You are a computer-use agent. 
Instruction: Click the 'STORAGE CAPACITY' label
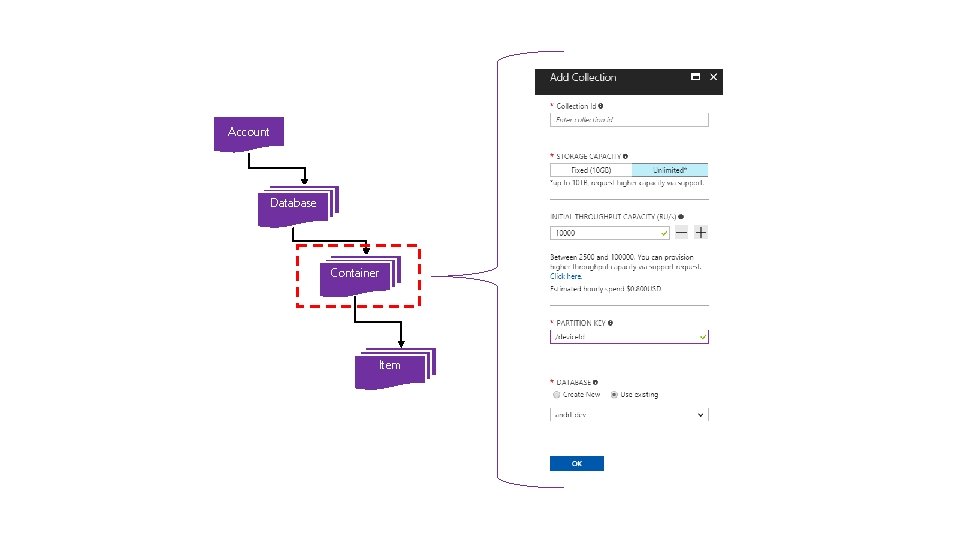point(588,156)
